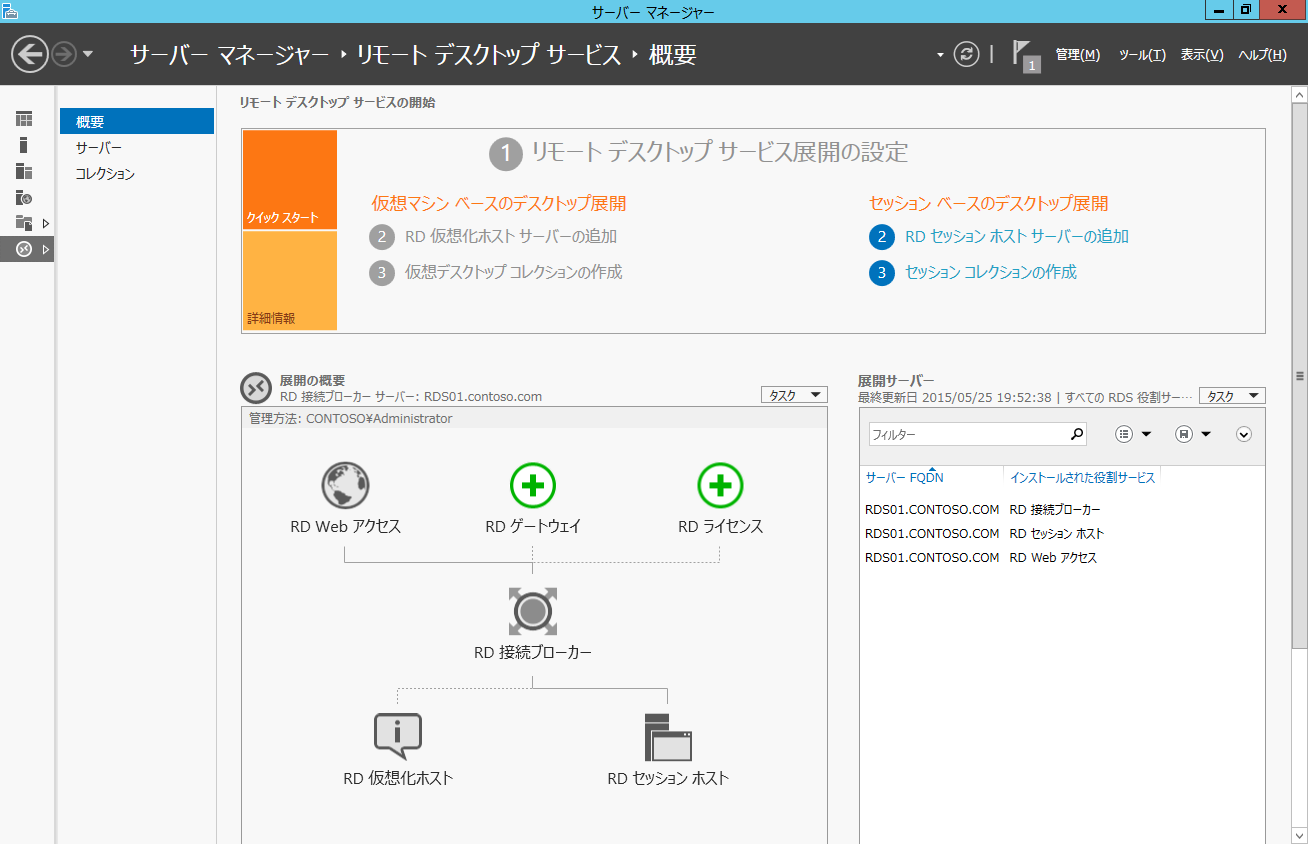Viewport: 1308px width, 844px height.
Task: Open the notifications flag icon
Action: 1022,53
